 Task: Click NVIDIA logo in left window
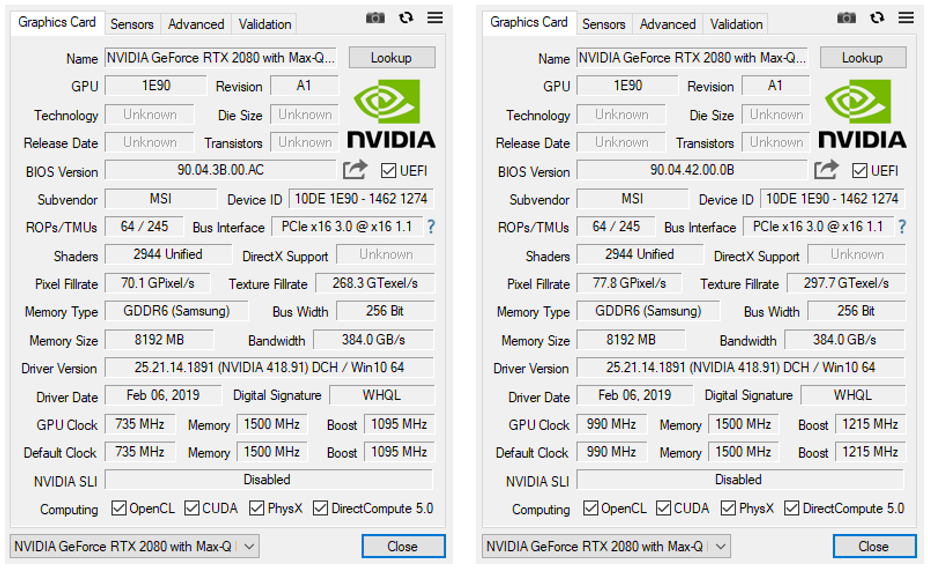[x=391, y=114]
